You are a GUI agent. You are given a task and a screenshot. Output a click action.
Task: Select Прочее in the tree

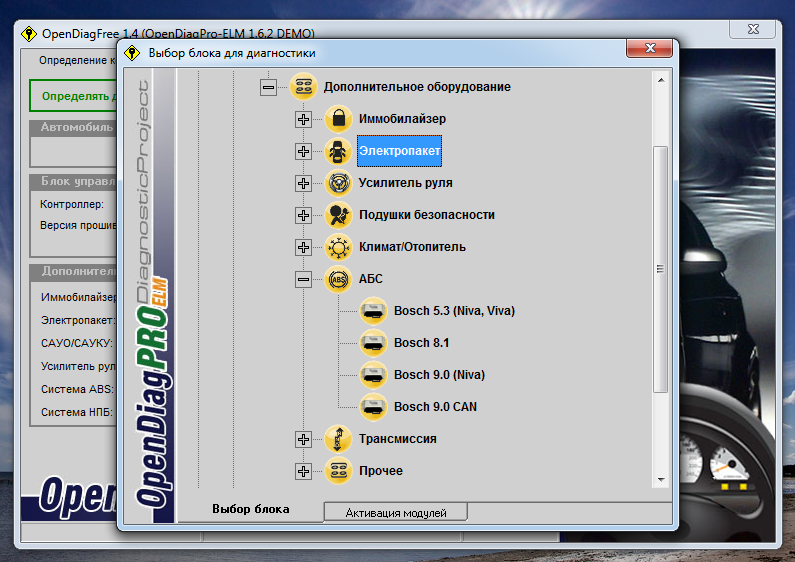coord(381,471)
